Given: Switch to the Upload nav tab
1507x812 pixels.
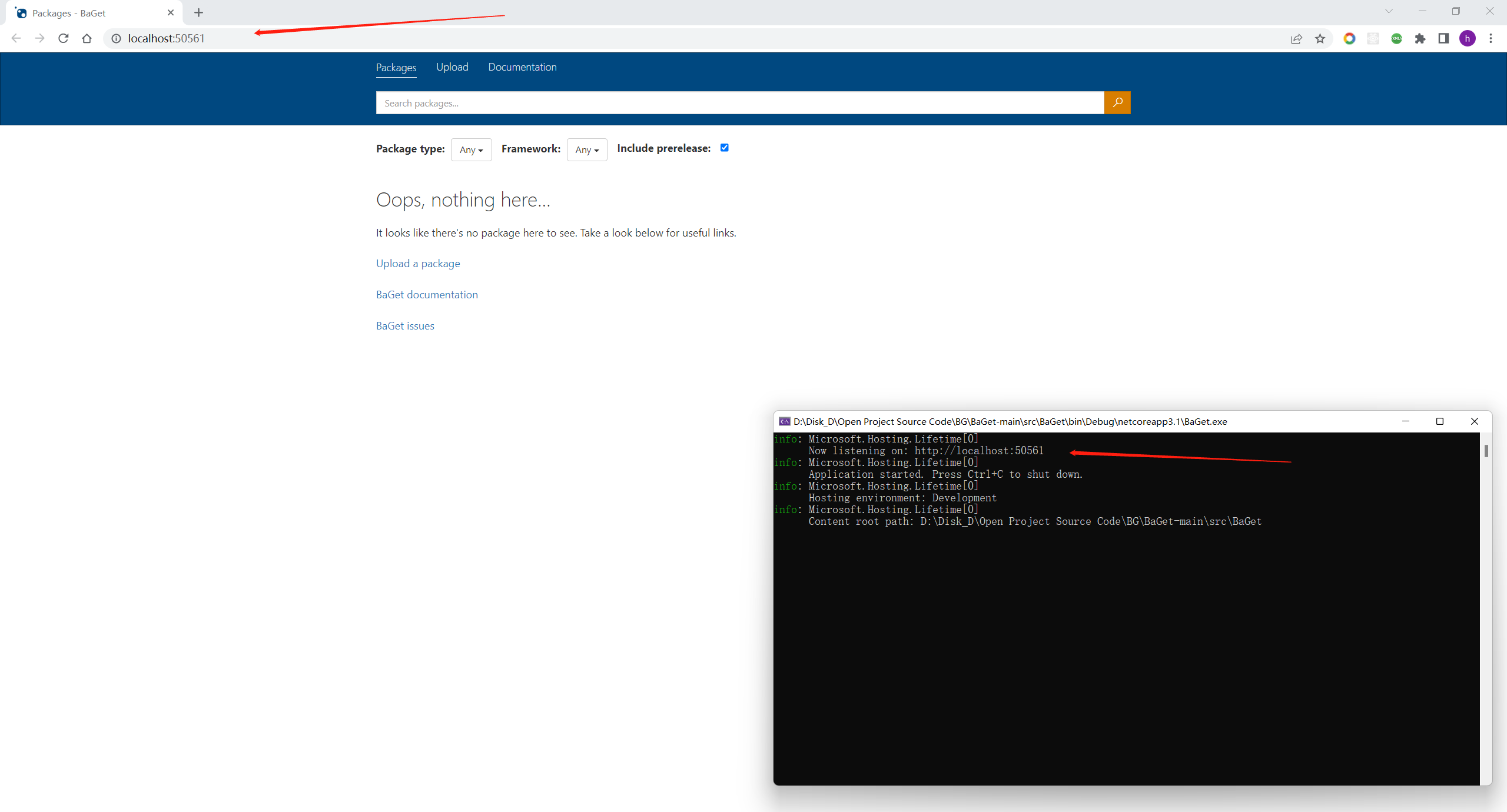Looking at the screenshot, I should coord(452,67).
